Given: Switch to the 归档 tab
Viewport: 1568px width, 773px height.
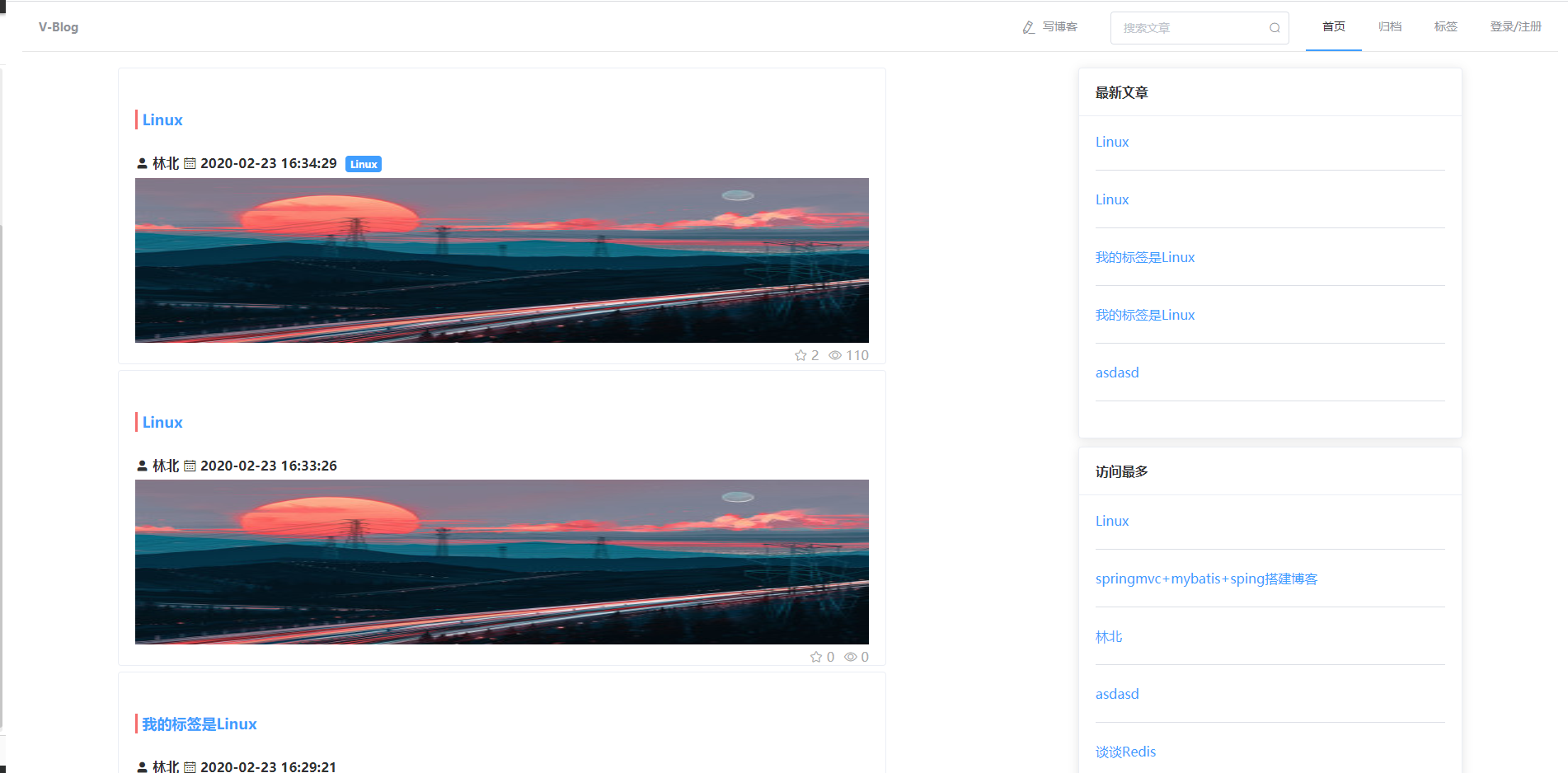Looking at the screenshot, I should (x=1389, y=26).
